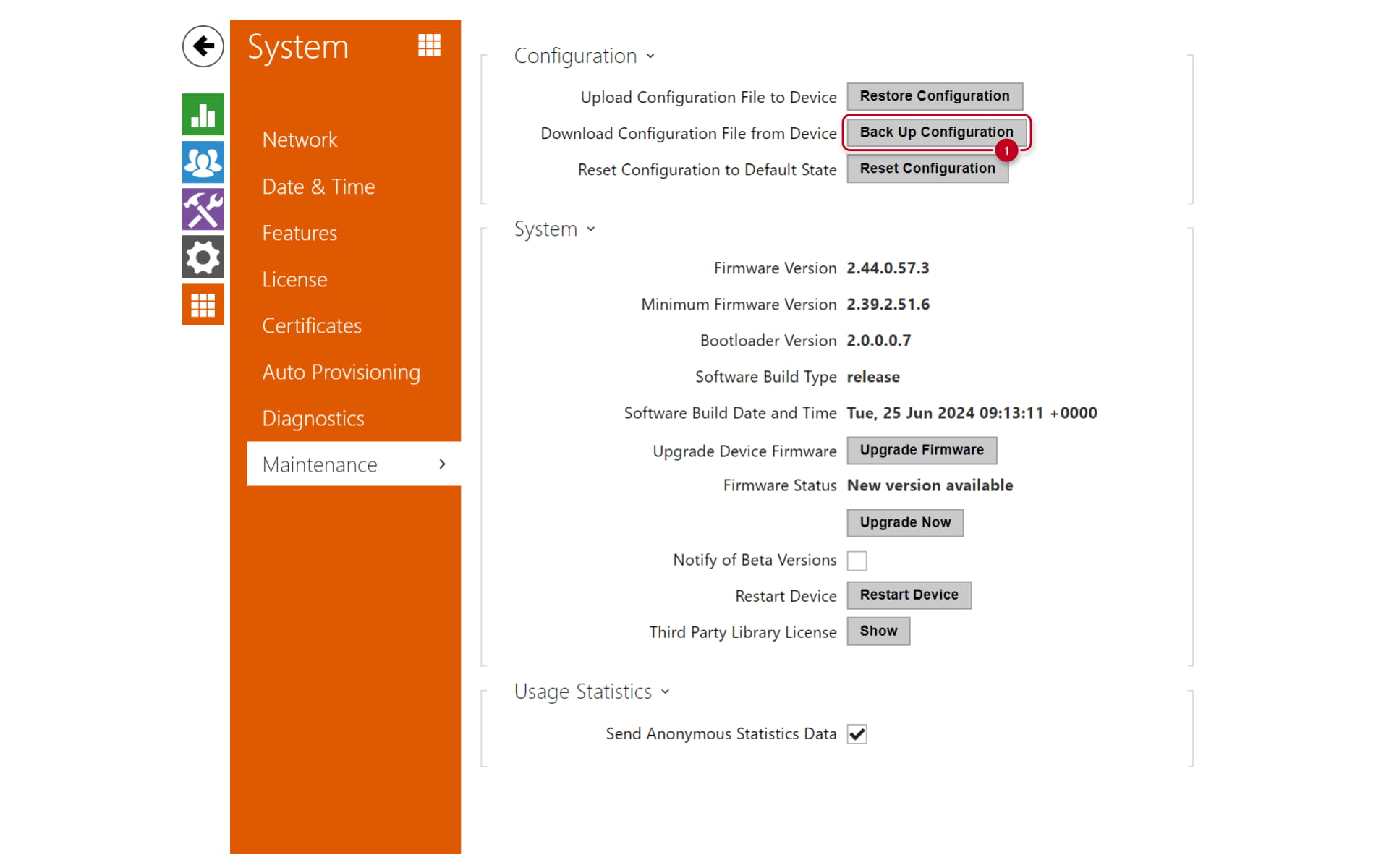The height and width of the screenshot is (868, 1389).
Task: Open the green Status chart icon
Action: pos(203,114)
